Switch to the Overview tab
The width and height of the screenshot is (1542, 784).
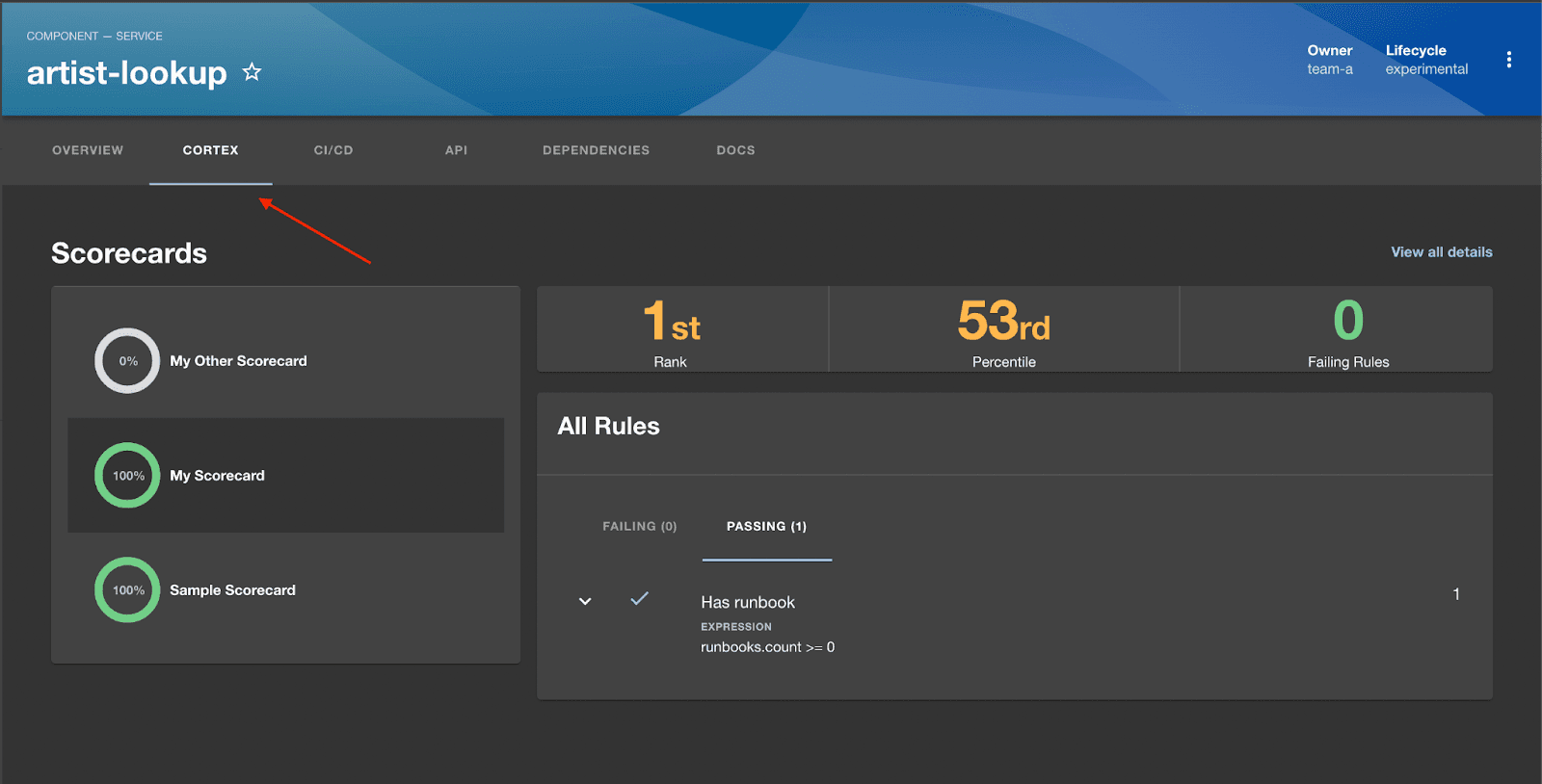(88, 150)
